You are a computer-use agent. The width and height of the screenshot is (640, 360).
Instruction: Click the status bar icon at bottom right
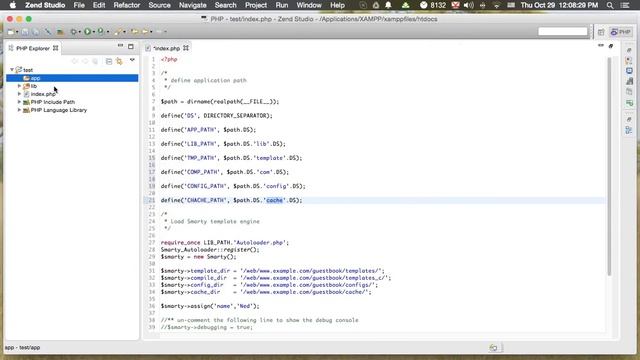[x=493, y=348]
